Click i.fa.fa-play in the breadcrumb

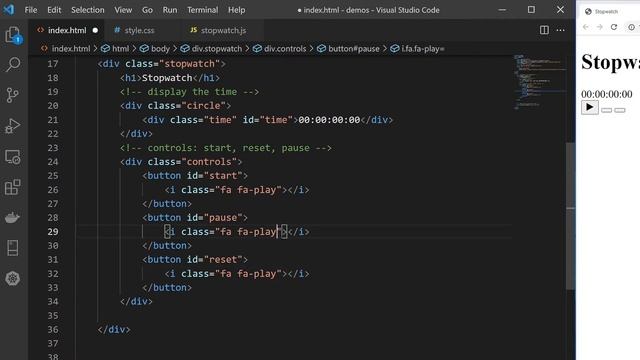422,49
